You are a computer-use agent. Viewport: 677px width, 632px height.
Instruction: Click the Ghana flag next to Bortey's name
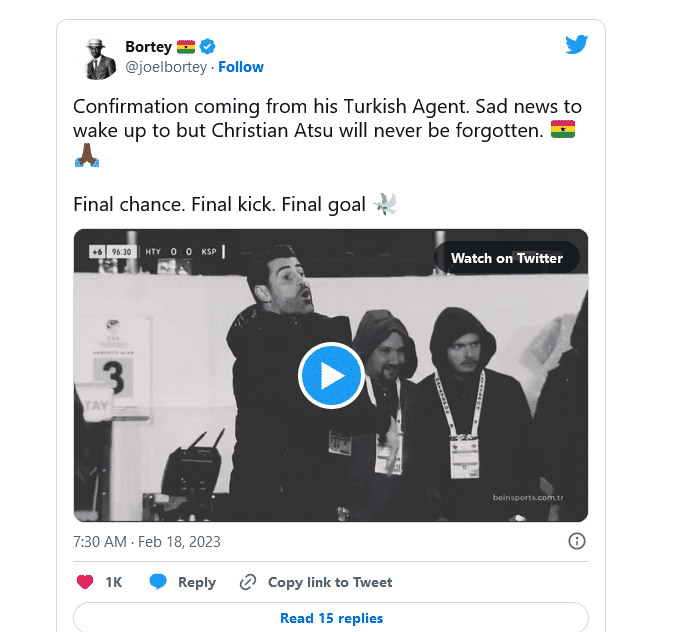[x=186, y=46]
